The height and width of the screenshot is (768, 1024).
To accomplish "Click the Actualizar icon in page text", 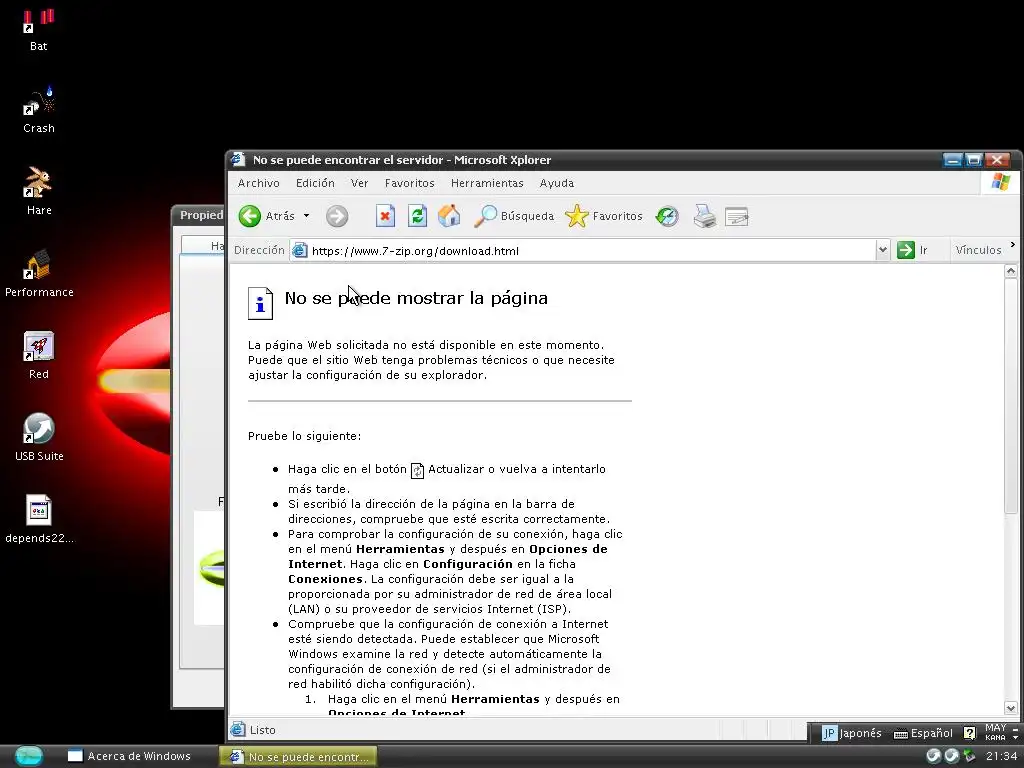I will pyautogui.click(x=417, y=470).
